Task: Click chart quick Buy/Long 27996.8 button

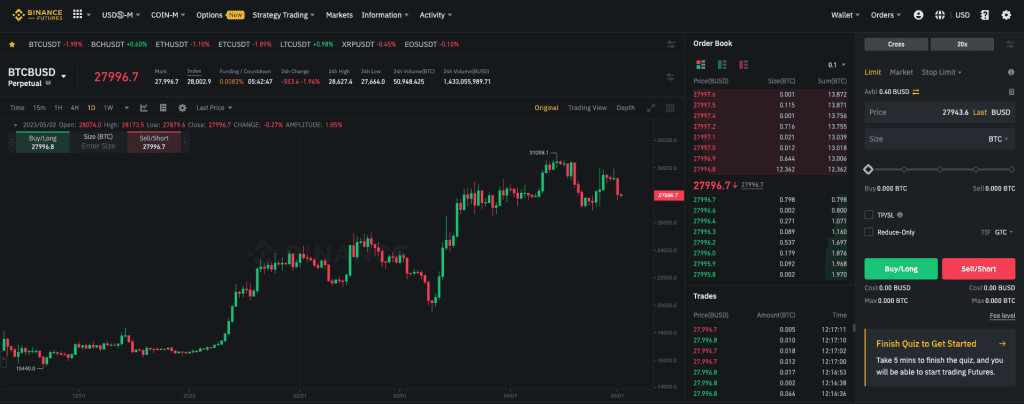Action: pyautogui.click(x=42, y=142)
